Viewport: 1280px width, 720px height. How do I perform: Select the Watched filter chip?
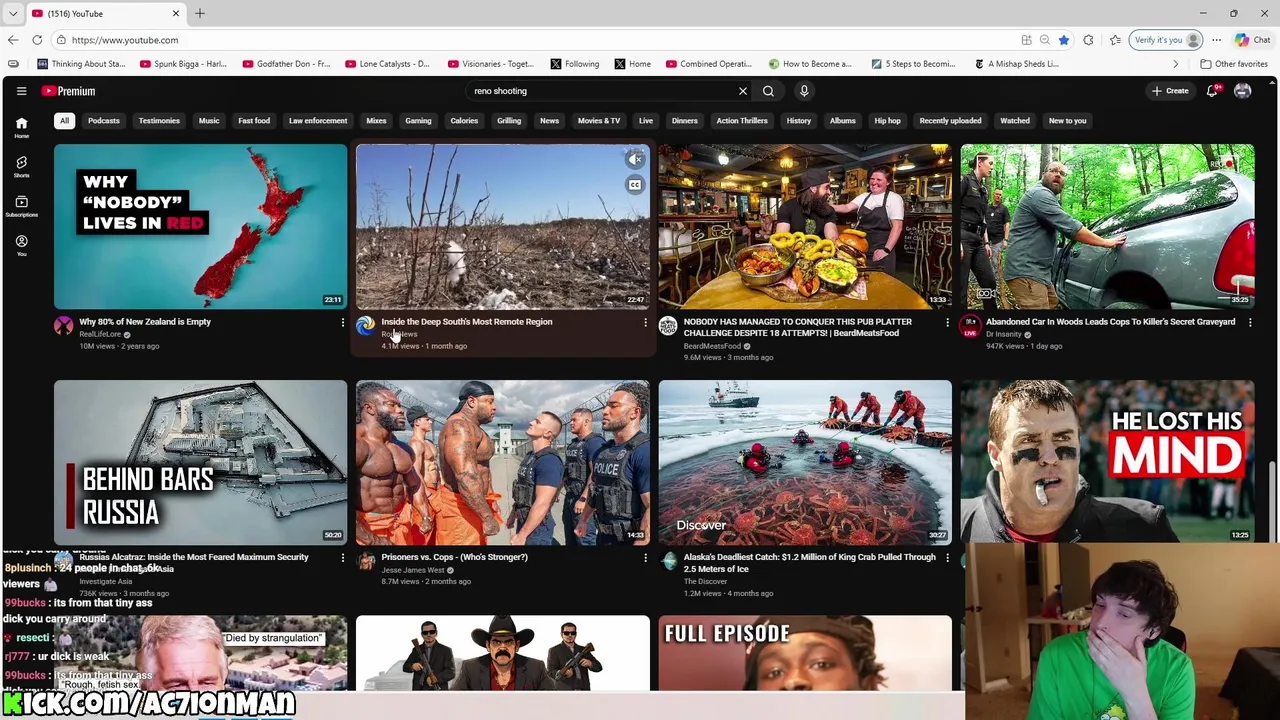(x=1014, y=121)
